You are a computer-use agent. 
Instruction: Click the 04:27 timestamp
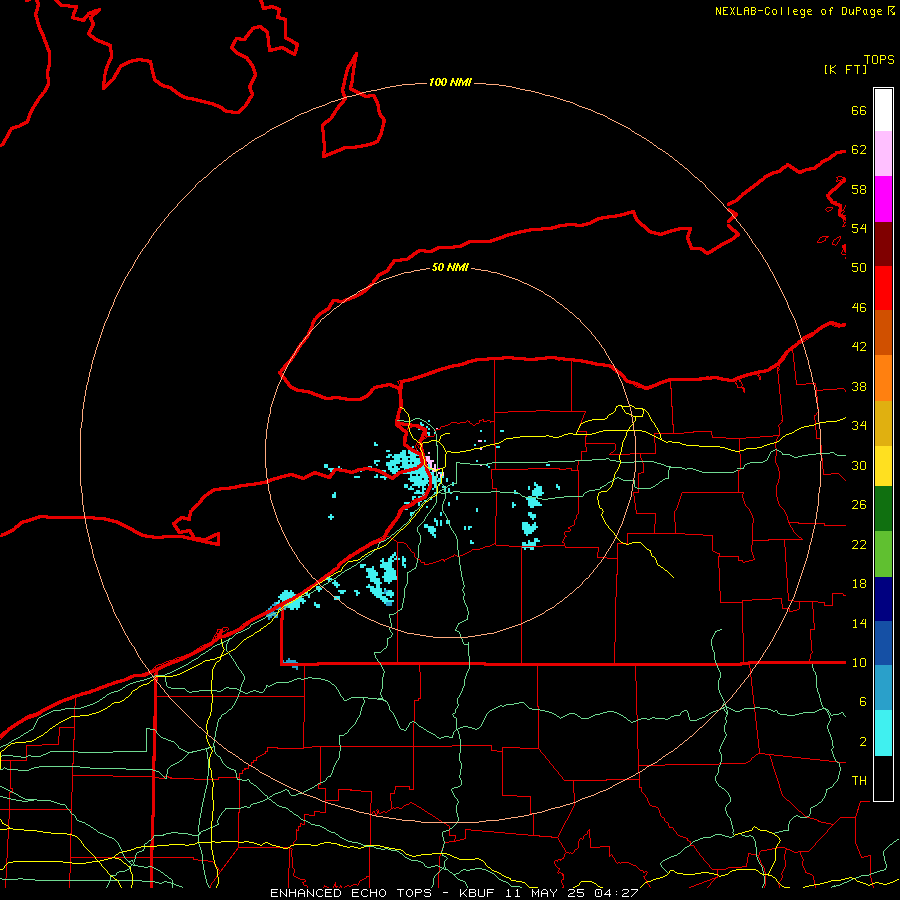pos(616,893)
